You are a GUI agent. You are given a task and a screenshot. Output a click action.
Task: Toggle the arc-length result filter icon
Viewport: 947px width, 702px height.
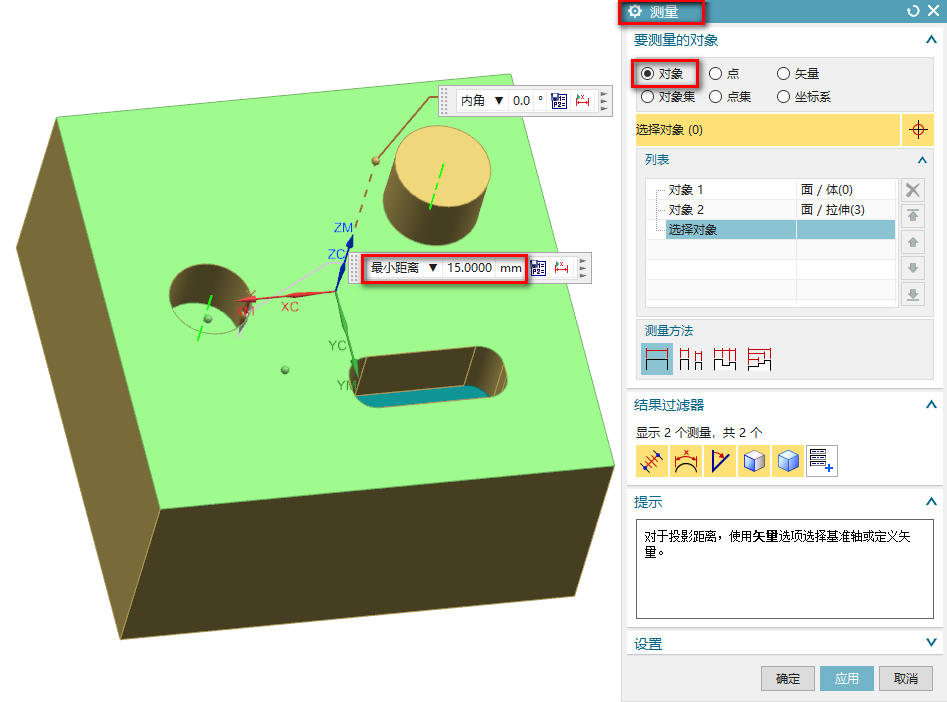[686, 461]
